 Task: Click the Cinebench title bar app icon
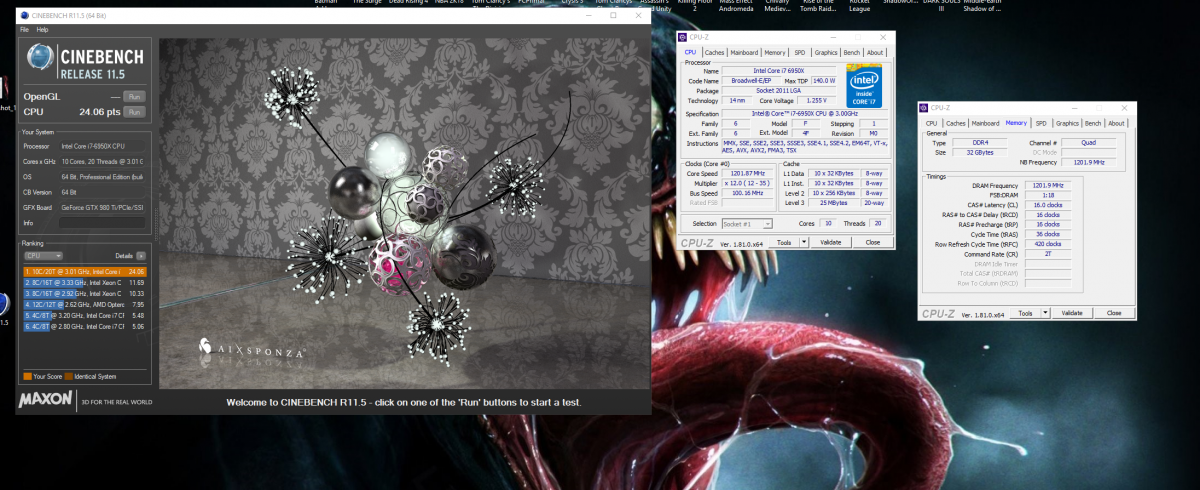pyautogui.click(x=24, y=16)
